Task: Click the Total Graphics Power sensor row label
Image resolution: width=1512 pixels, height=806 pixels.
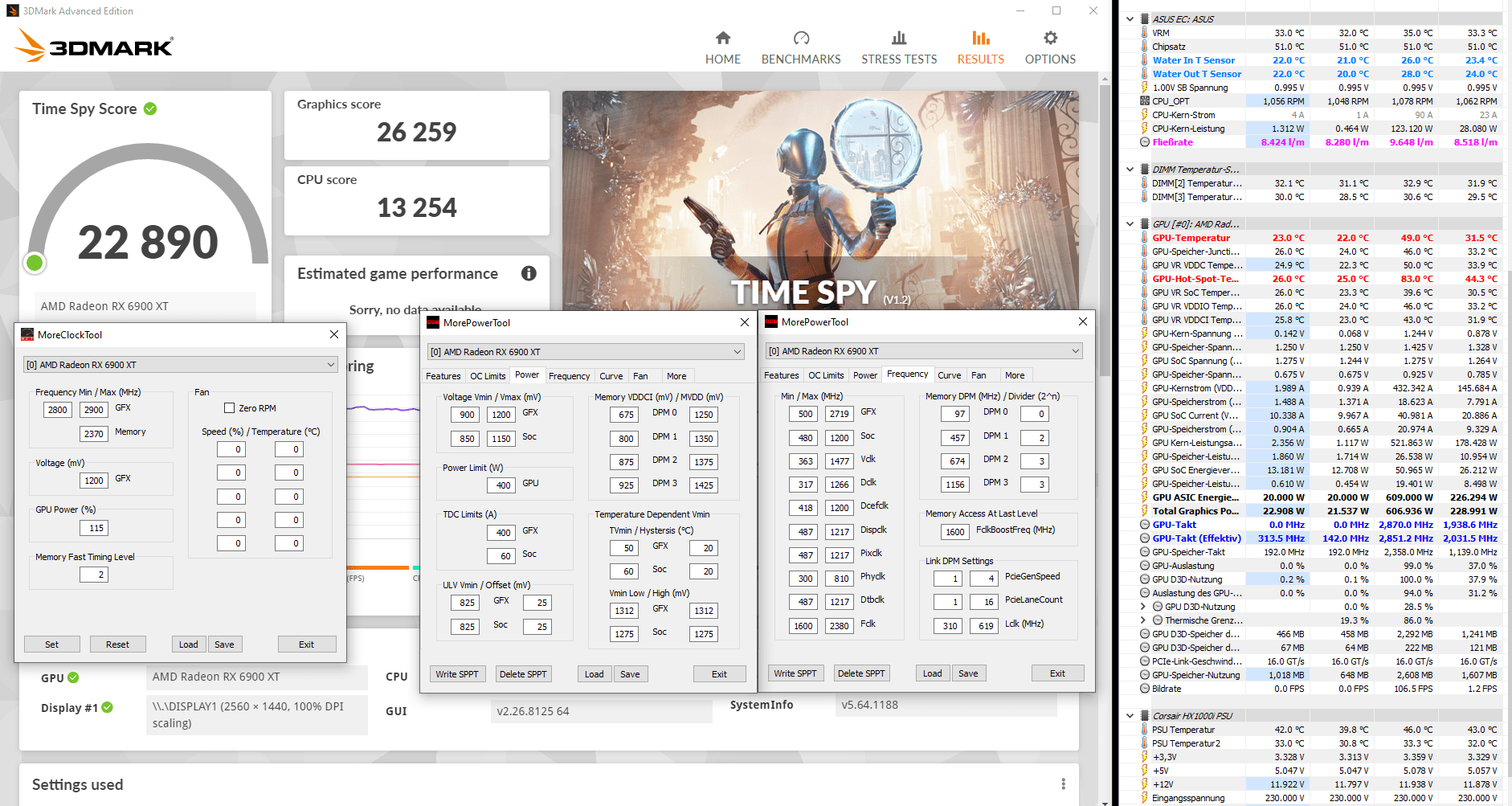Action: 1195,511
